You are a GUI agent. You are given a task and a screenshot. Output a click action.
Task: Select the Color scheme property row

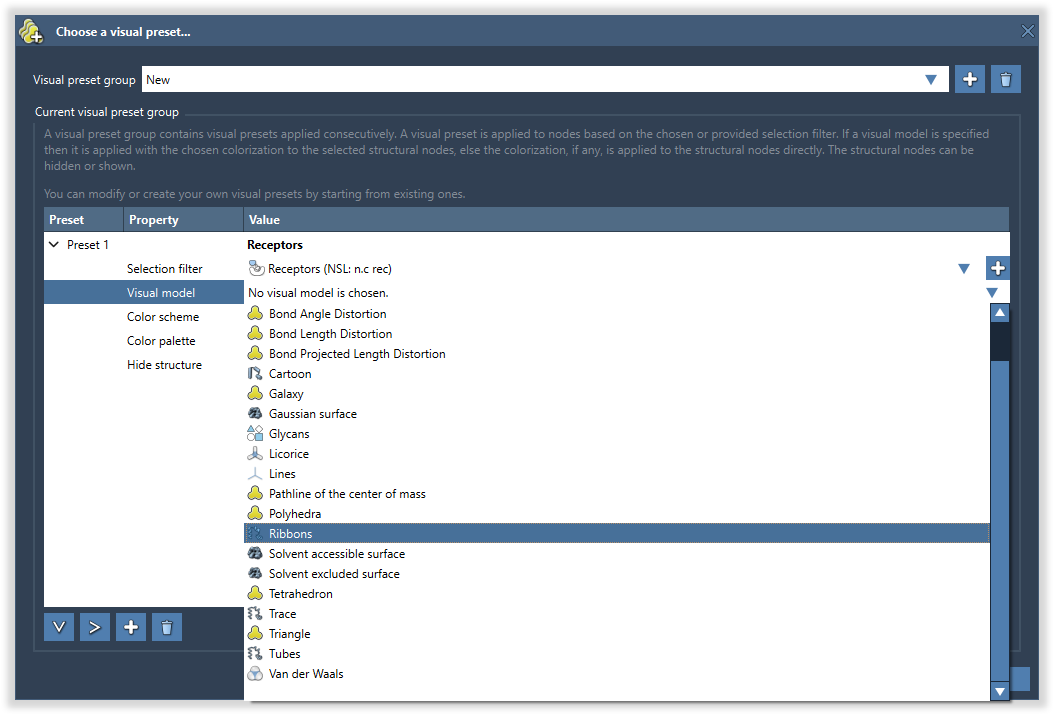[x=162, y=317]
